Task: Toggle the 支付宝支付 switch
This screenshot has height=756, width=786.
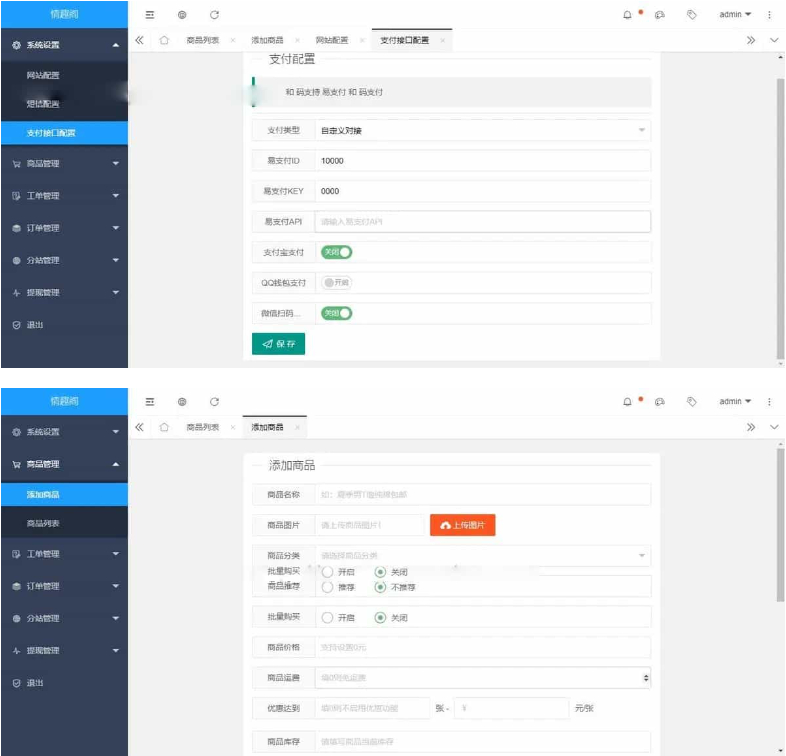Action: click(336, 252)
